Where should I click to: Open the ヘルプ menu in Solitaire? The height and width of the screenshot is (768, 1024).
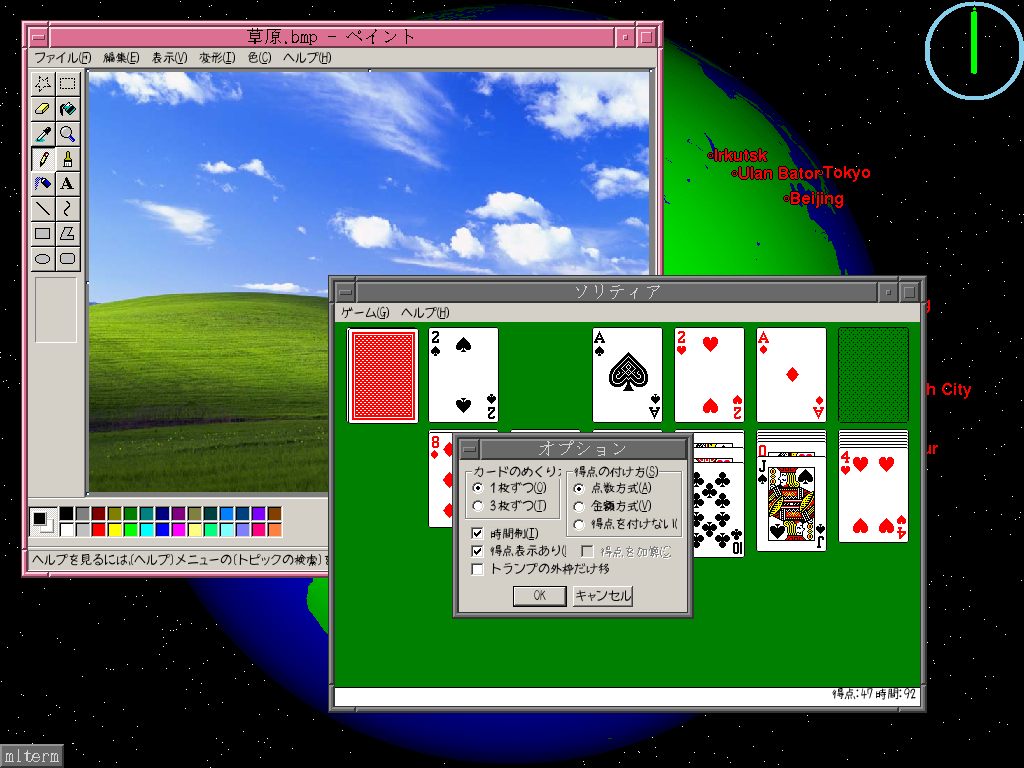(x=425, y=313)
